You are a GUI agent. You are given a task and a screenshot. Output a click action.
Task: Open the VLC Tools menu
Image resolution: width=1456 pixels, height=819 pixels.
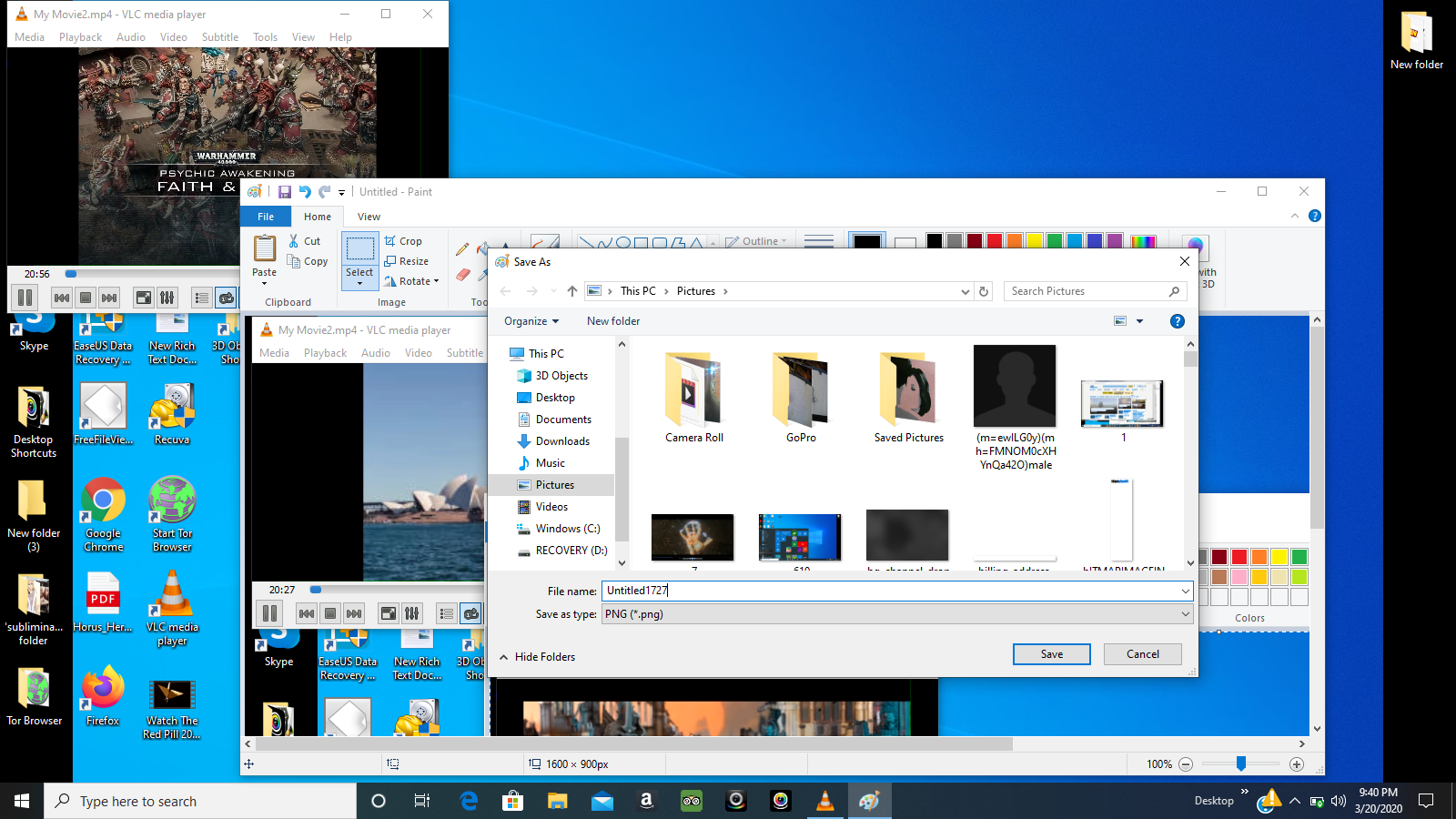pyautogui.click(x=265, y=37)
